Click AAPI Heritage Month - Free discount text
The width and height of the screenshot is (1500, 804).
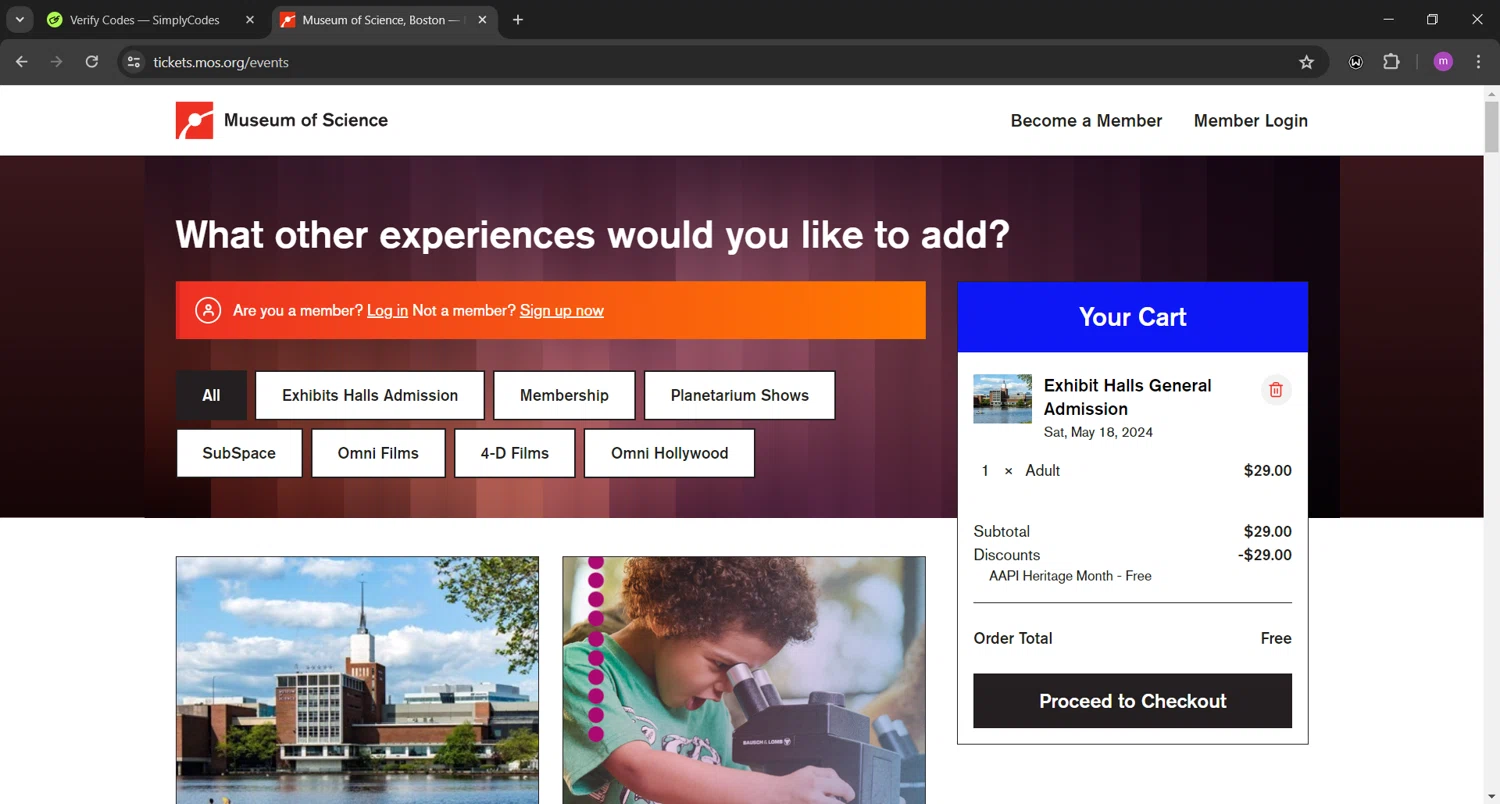click(x=1070, y=576)
